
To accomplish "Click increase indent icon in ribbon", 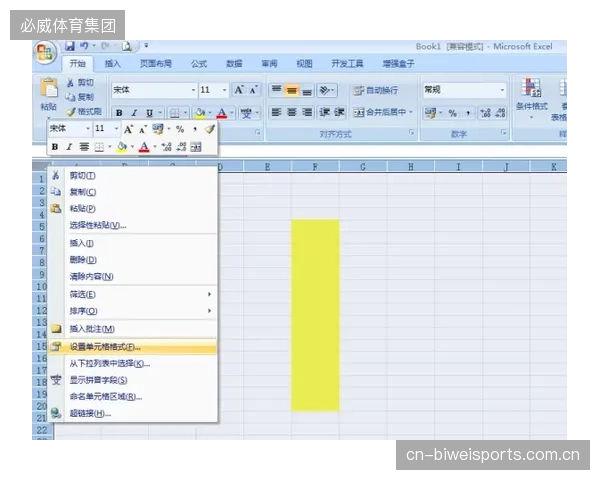I will tap(339, 112).
